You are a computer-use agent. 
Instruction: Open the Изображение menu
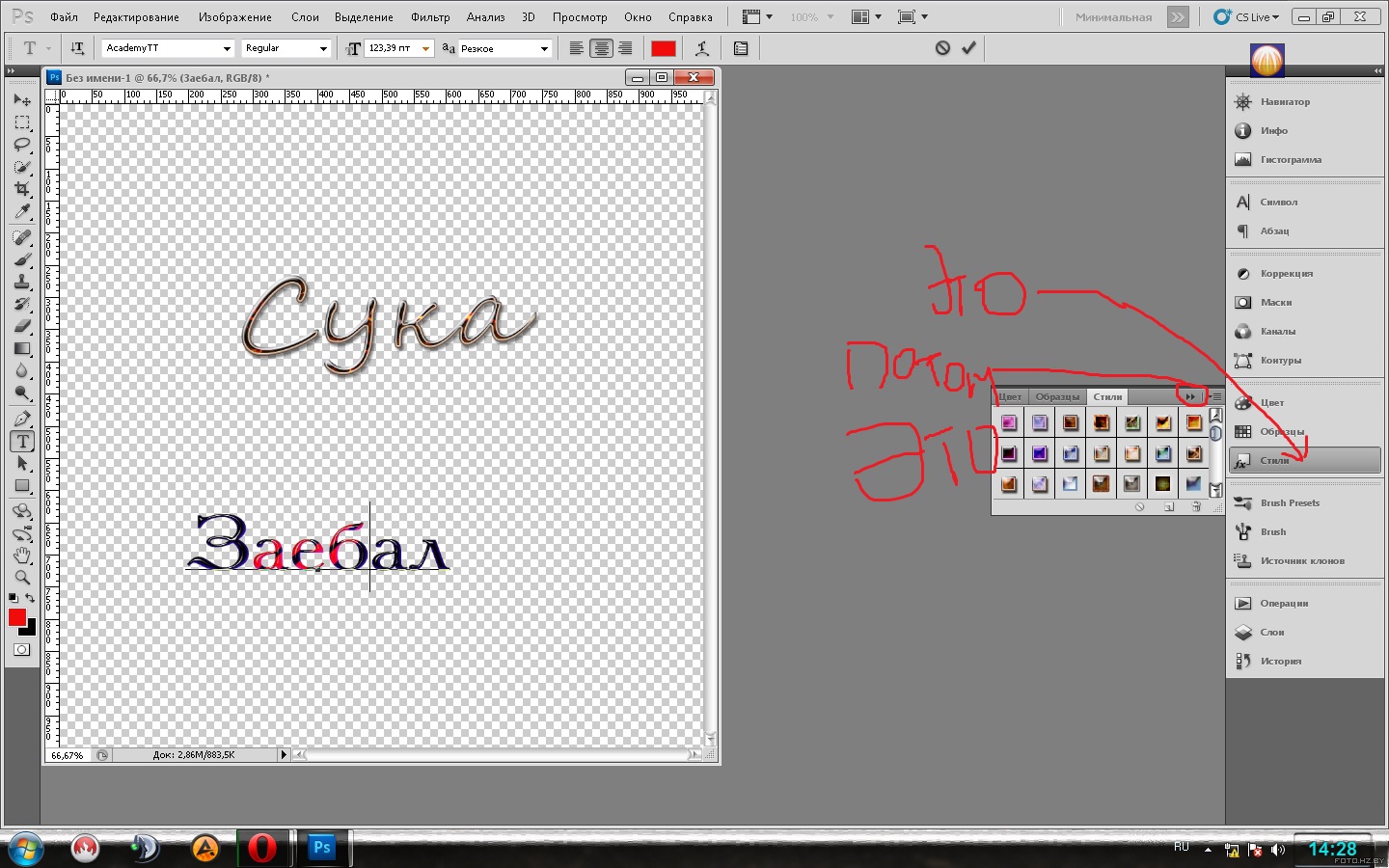(x=234, y=17)
